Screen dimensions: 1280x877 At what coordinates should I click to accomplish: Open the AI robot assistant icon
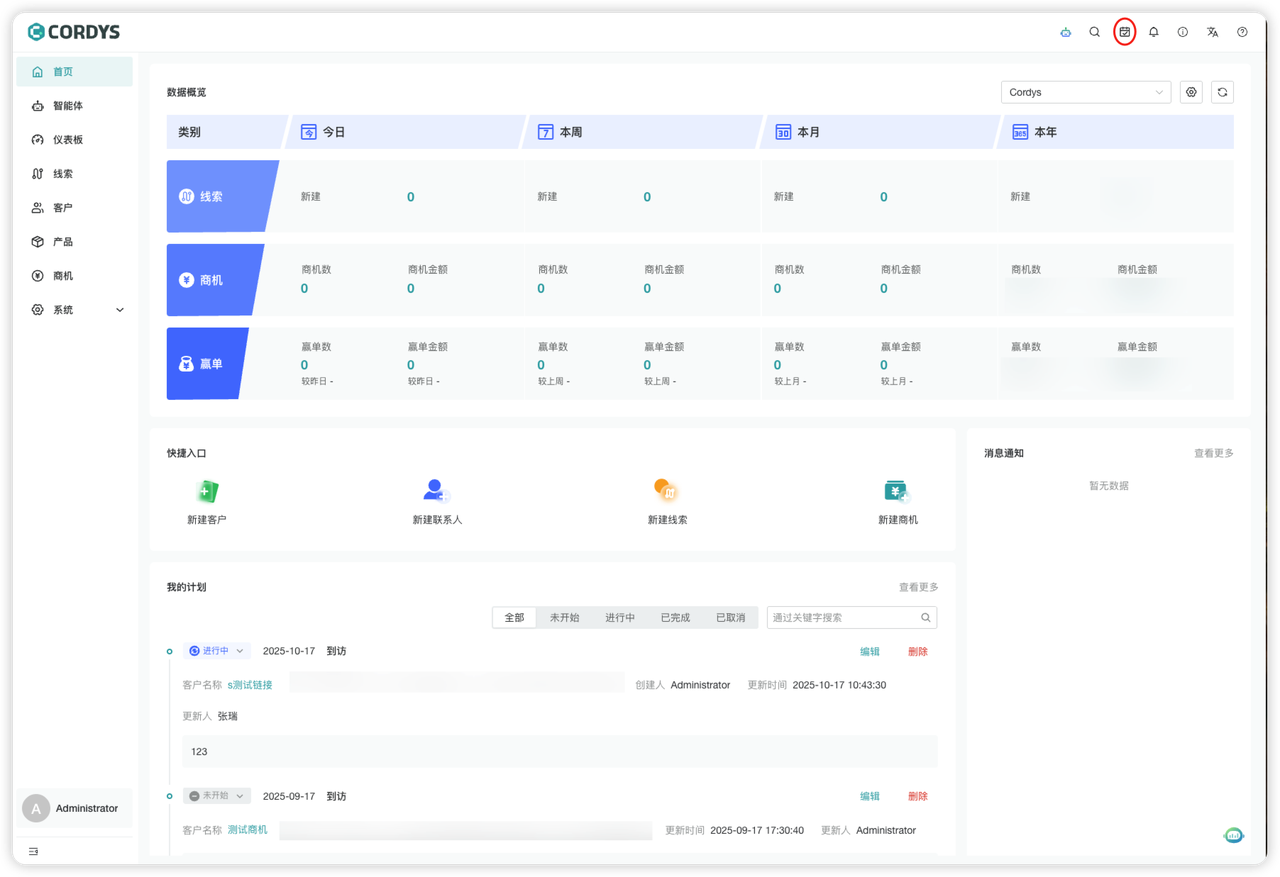coord(1066,32)
